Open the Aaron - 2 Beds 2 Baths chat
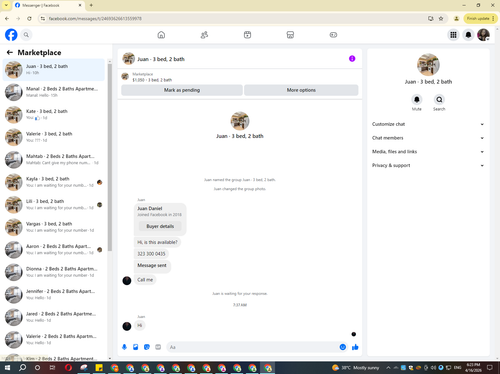Viewport: 500px width, 374px height. 54,249
